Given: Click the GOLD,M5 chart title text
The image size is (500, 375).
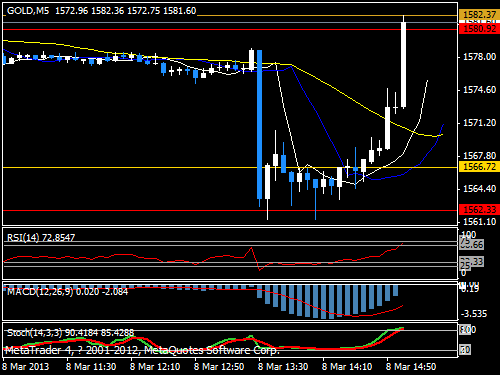Looking at the screenshot, I should (28, 11).
